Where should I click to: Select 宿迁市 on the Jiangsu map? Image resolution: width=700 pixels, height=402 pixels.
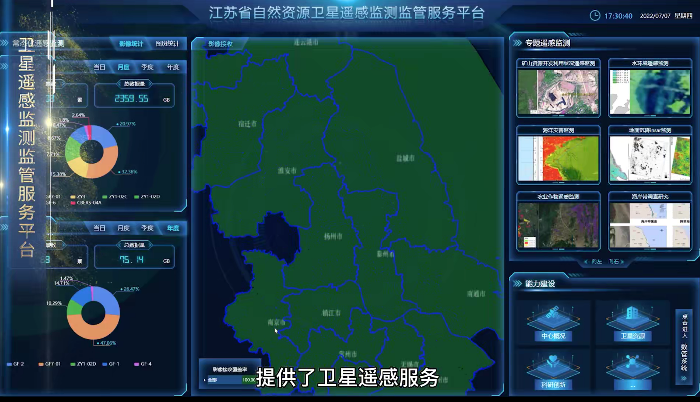[x=247, y=124]
